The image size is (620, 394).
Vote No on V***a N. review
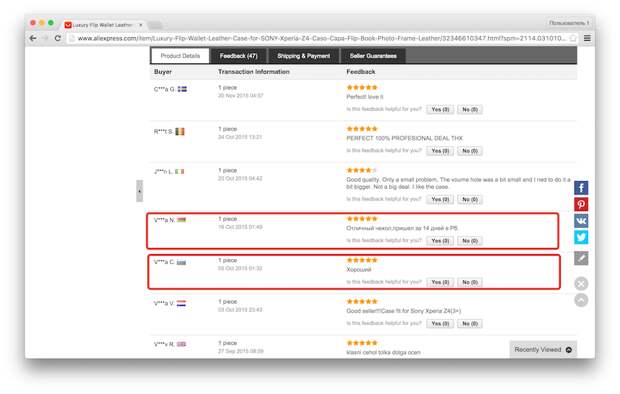point(470,241)
